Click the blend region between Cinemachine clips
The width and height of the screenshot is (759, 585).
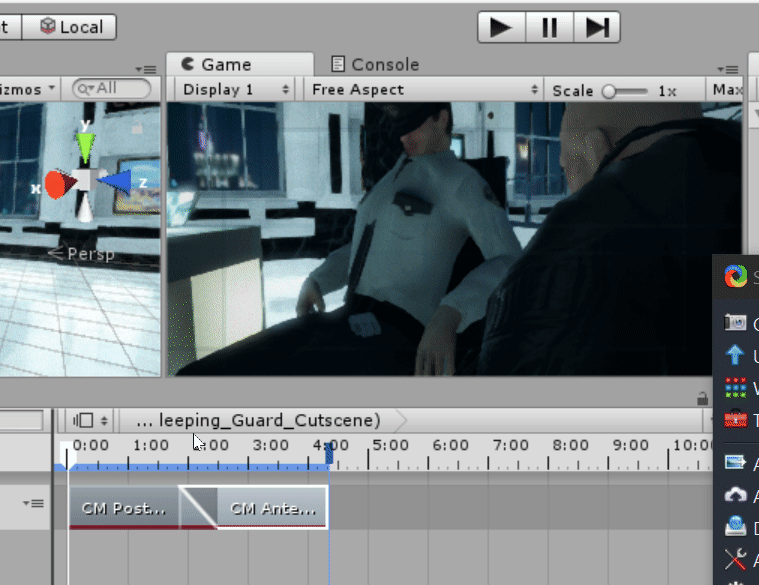coord(198,507)
